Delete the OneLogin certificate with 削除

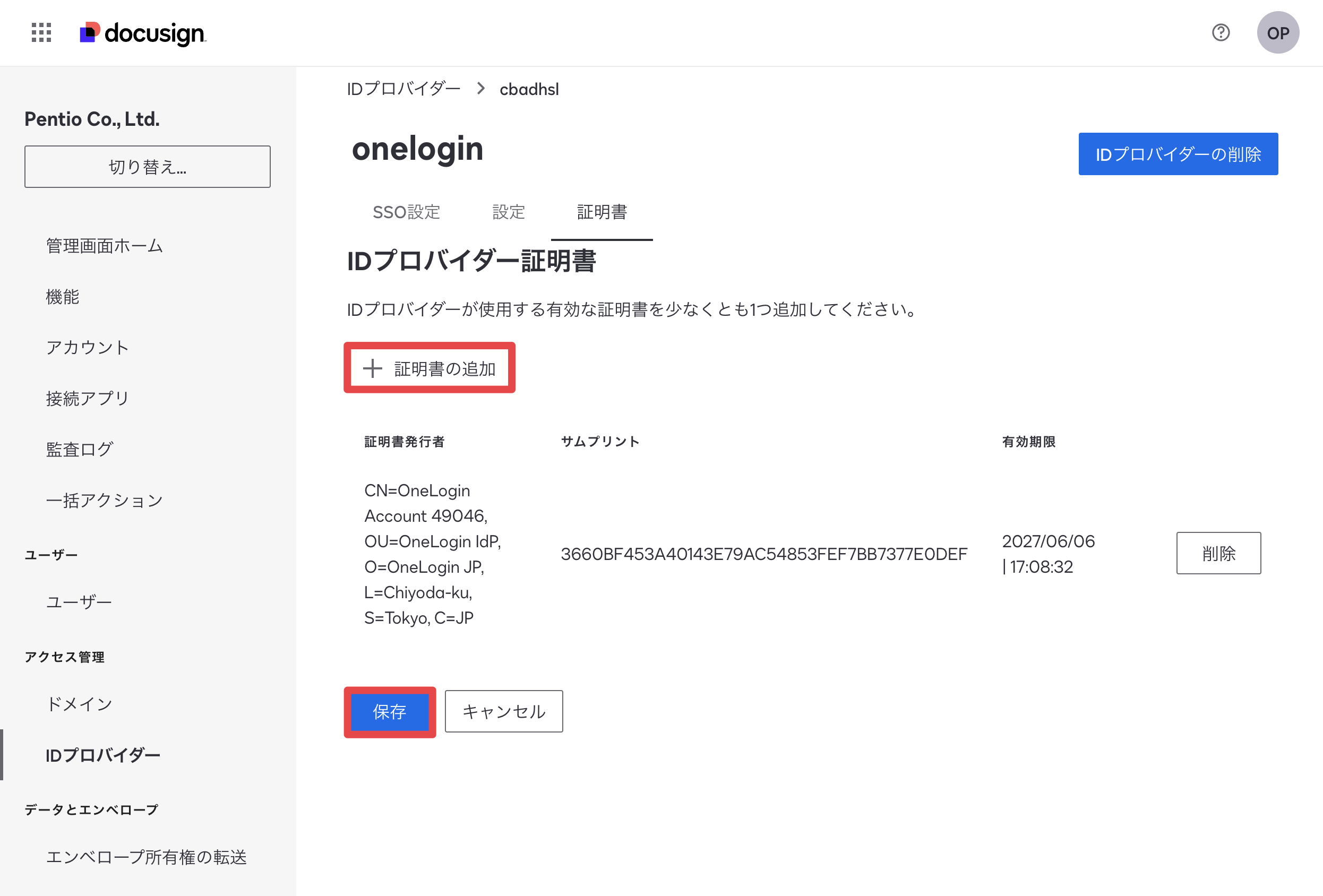[x=1218, y=553]
